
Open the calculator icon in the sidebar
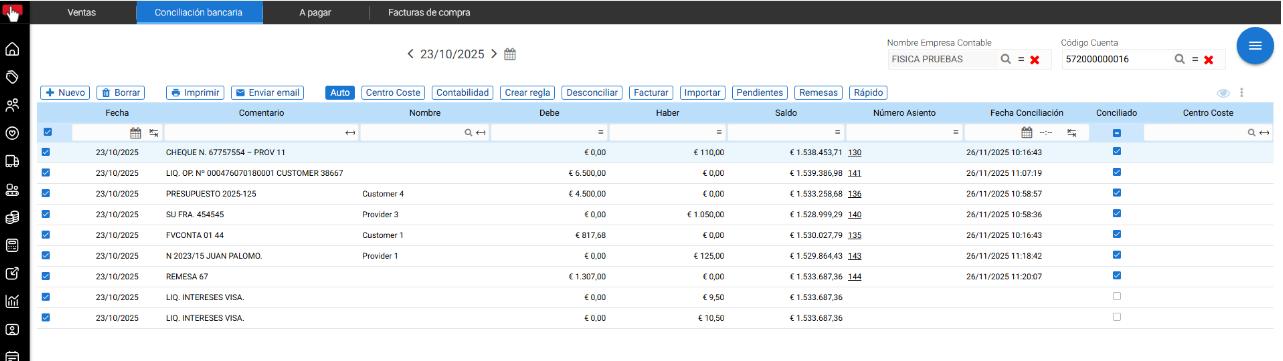tap(13, 245)
